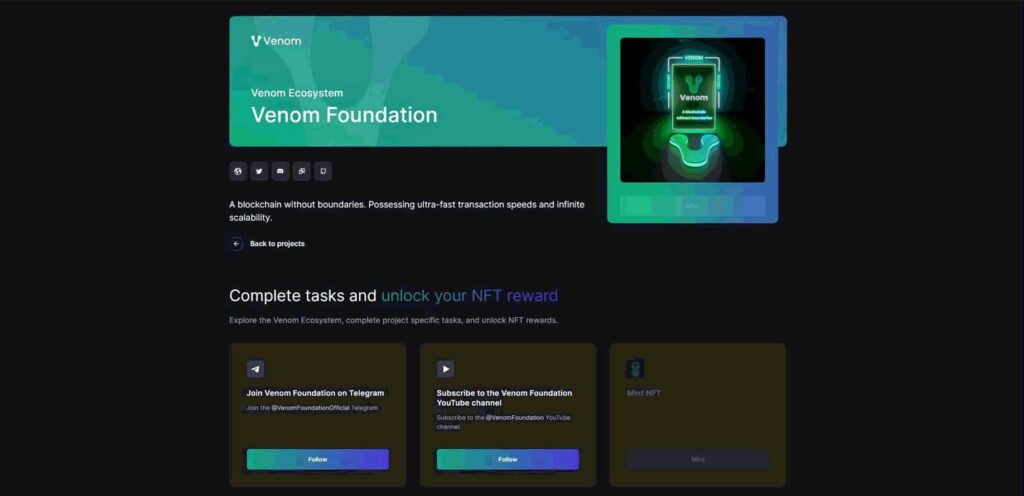Open the chat bubbles forum icon

[x=302, y=171]
